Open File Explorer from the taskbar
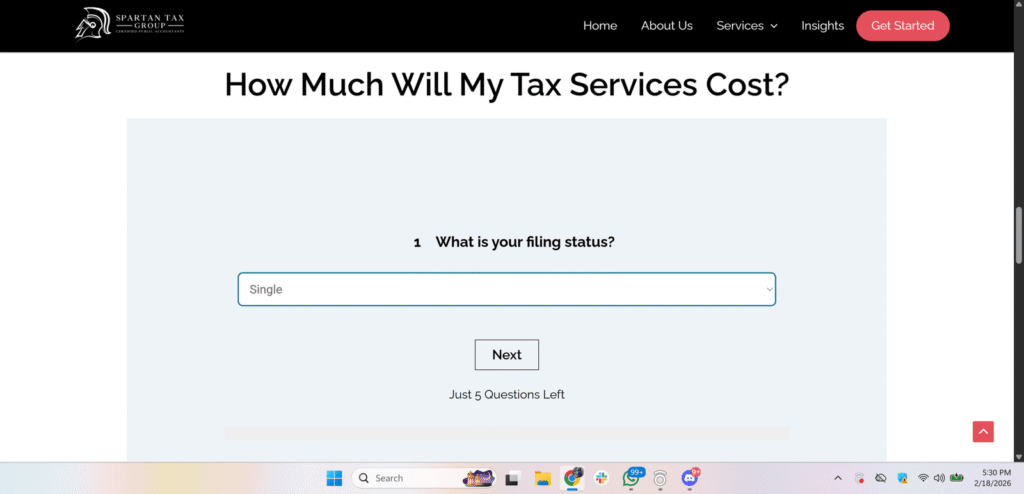This screenshot has width=1024, height=494. click(543, 478)
